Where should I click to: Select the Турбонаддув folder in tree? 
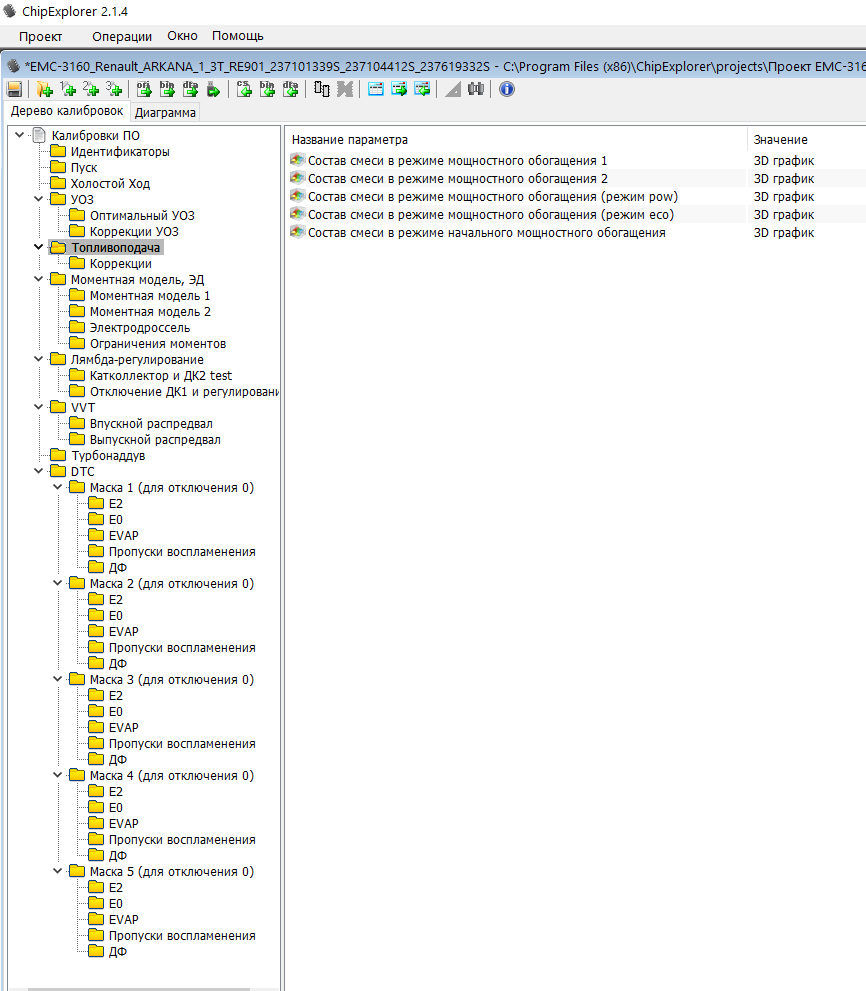107,456
